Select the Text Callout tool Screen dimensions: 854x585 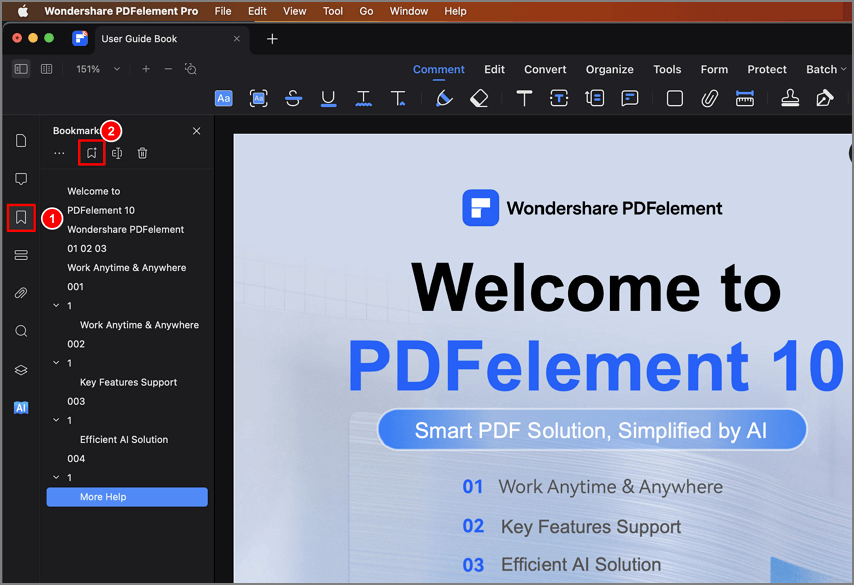[594, 99]
